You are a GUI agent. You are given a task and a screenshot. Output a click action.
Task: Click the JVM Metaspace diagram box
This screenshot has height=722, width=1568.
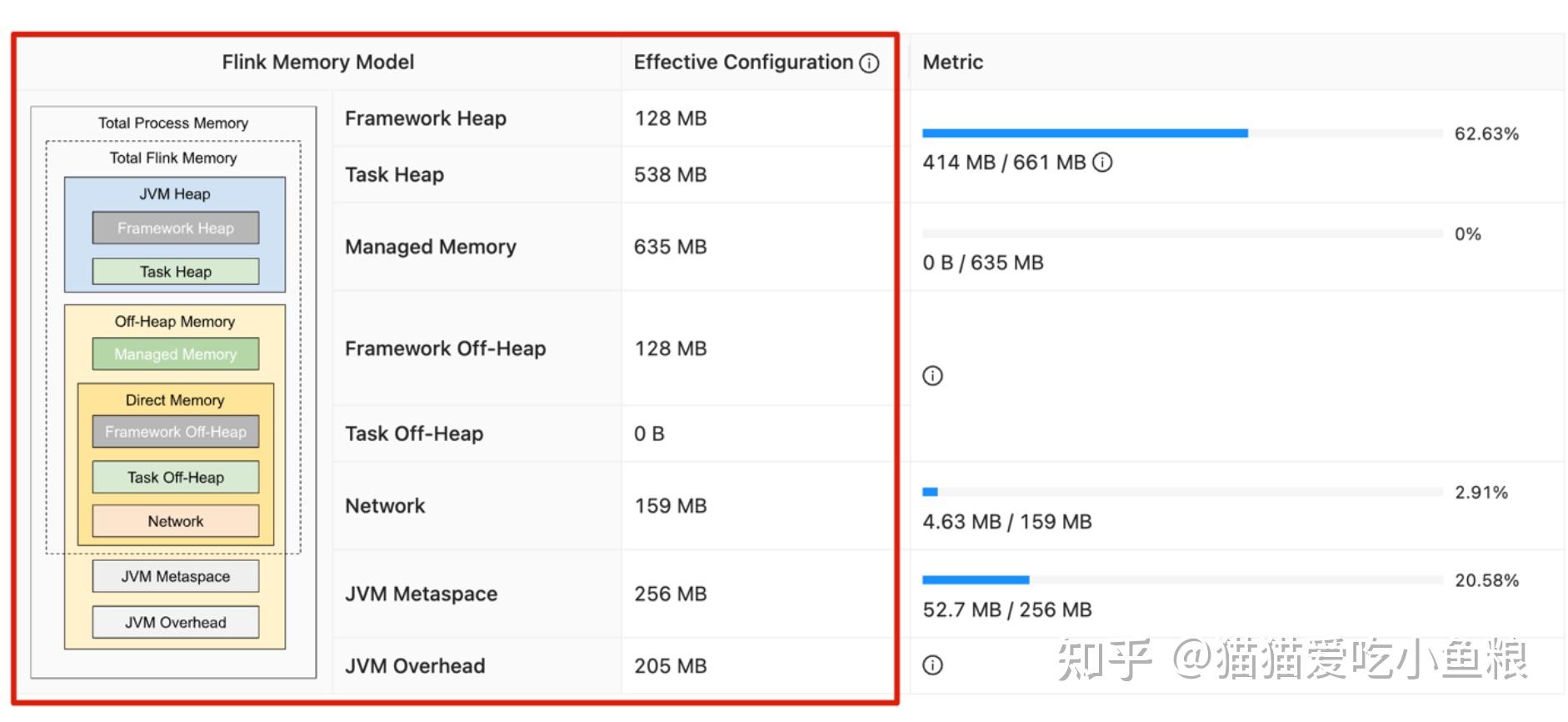175,576
